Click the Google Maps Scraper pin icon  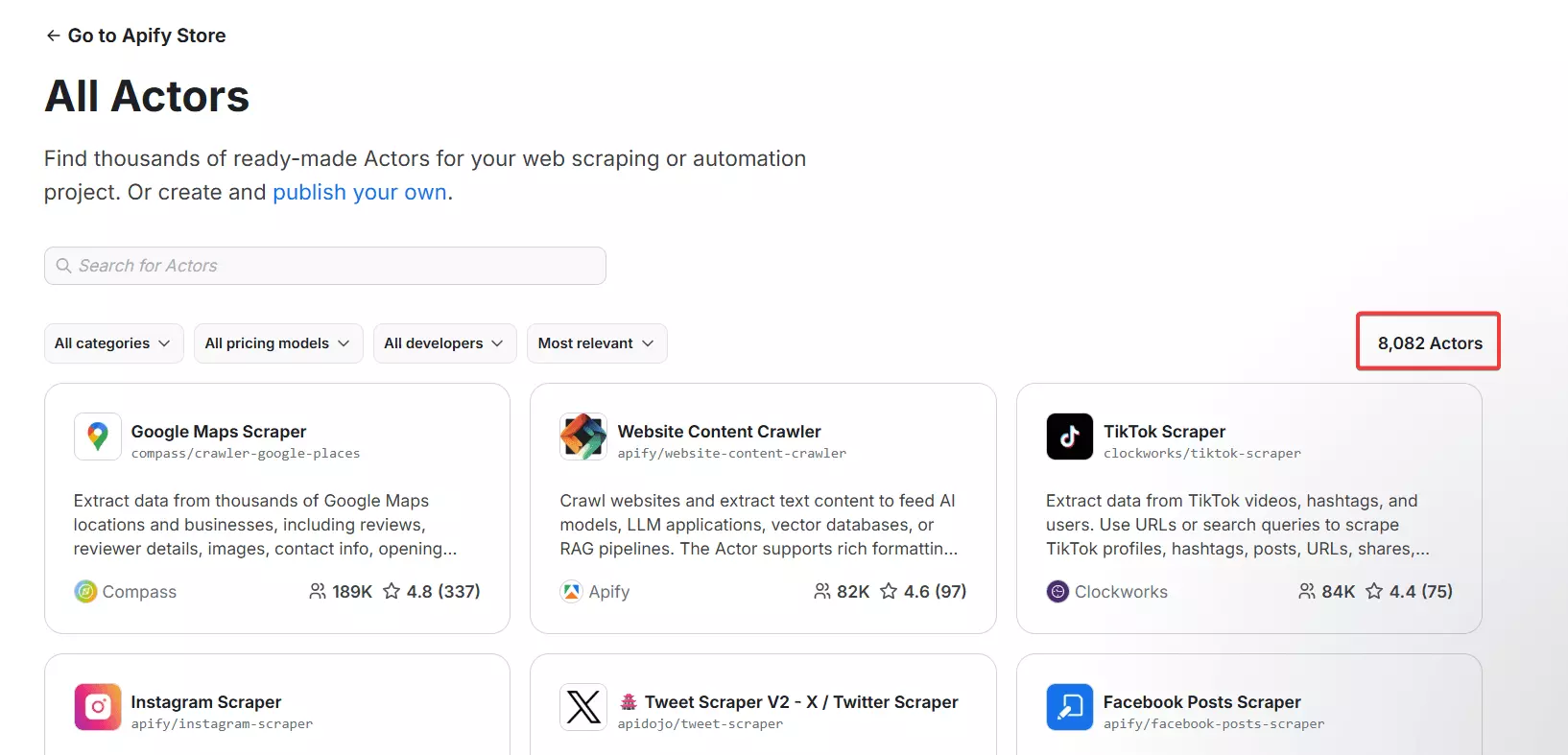[97, 436]
